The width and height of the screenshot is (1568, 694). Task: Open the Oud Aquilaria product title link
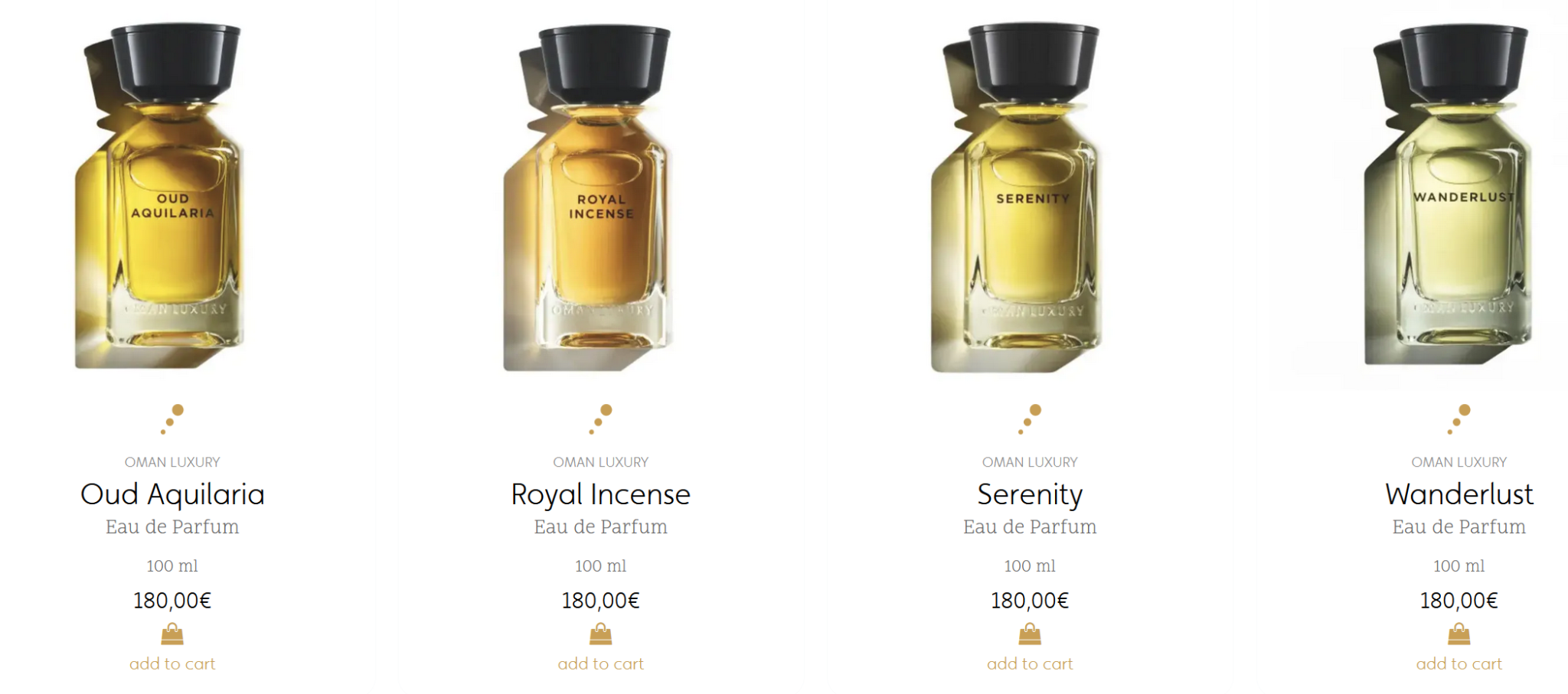point(172,494)
